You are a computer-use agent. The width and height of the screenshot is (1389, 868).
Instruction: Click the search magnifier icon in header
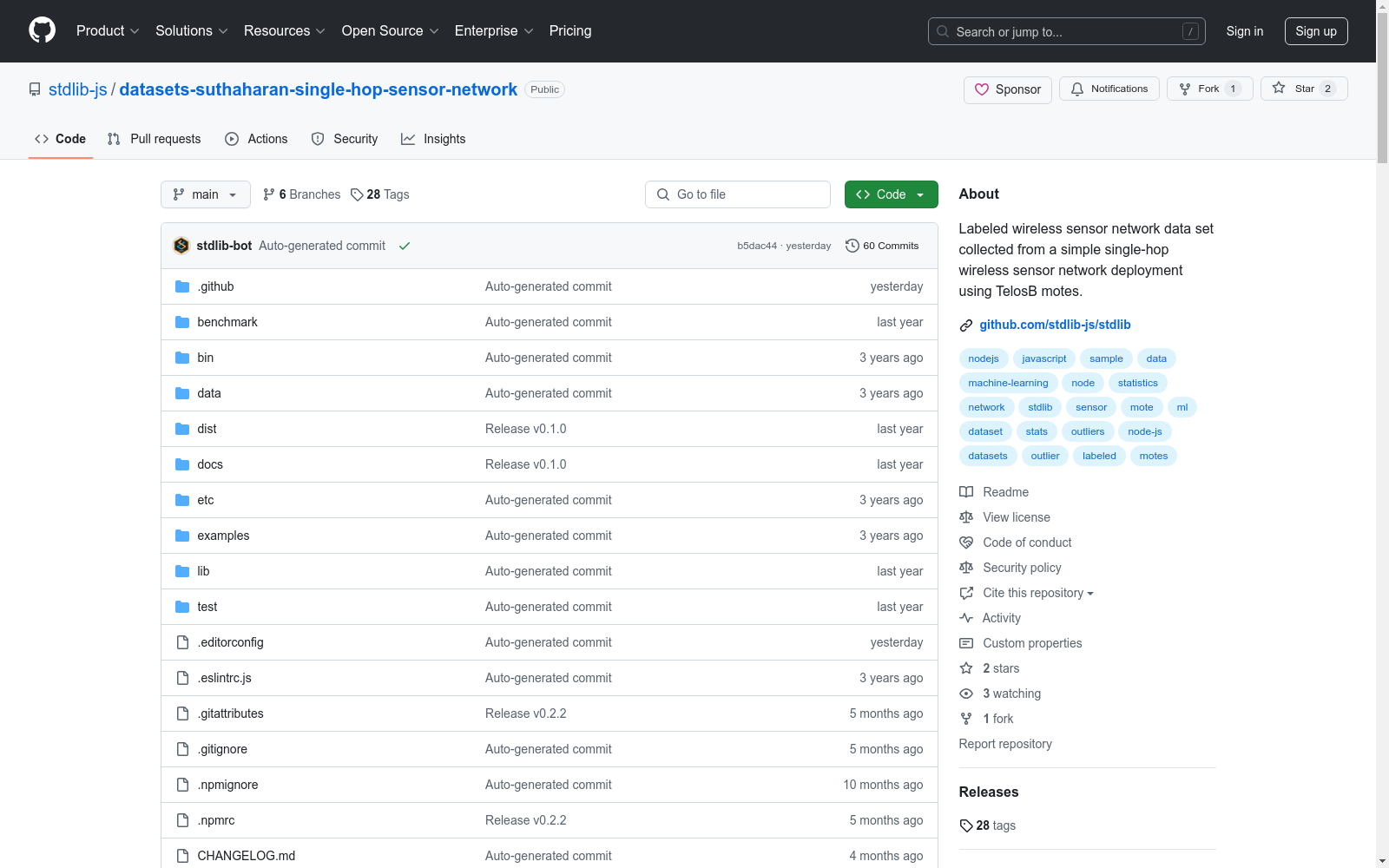pyautogui.click(x=943, y=31)
